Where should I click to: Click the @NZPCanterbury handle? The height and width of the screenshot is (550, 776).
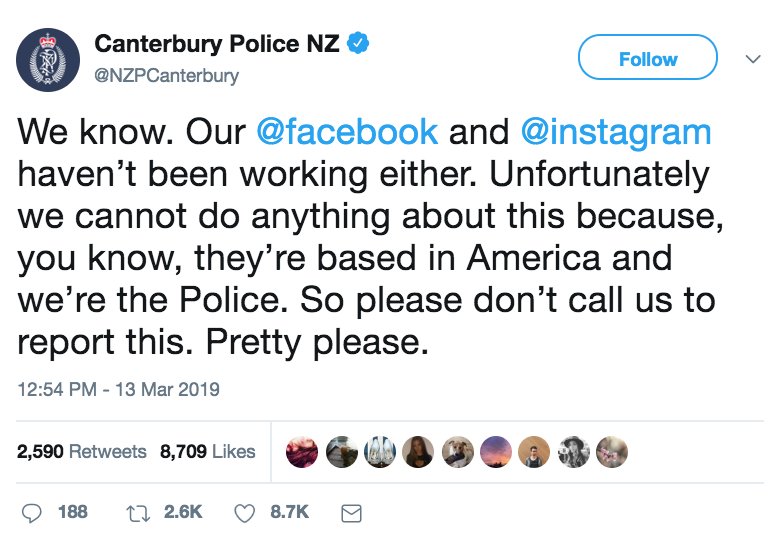(167, 76)
